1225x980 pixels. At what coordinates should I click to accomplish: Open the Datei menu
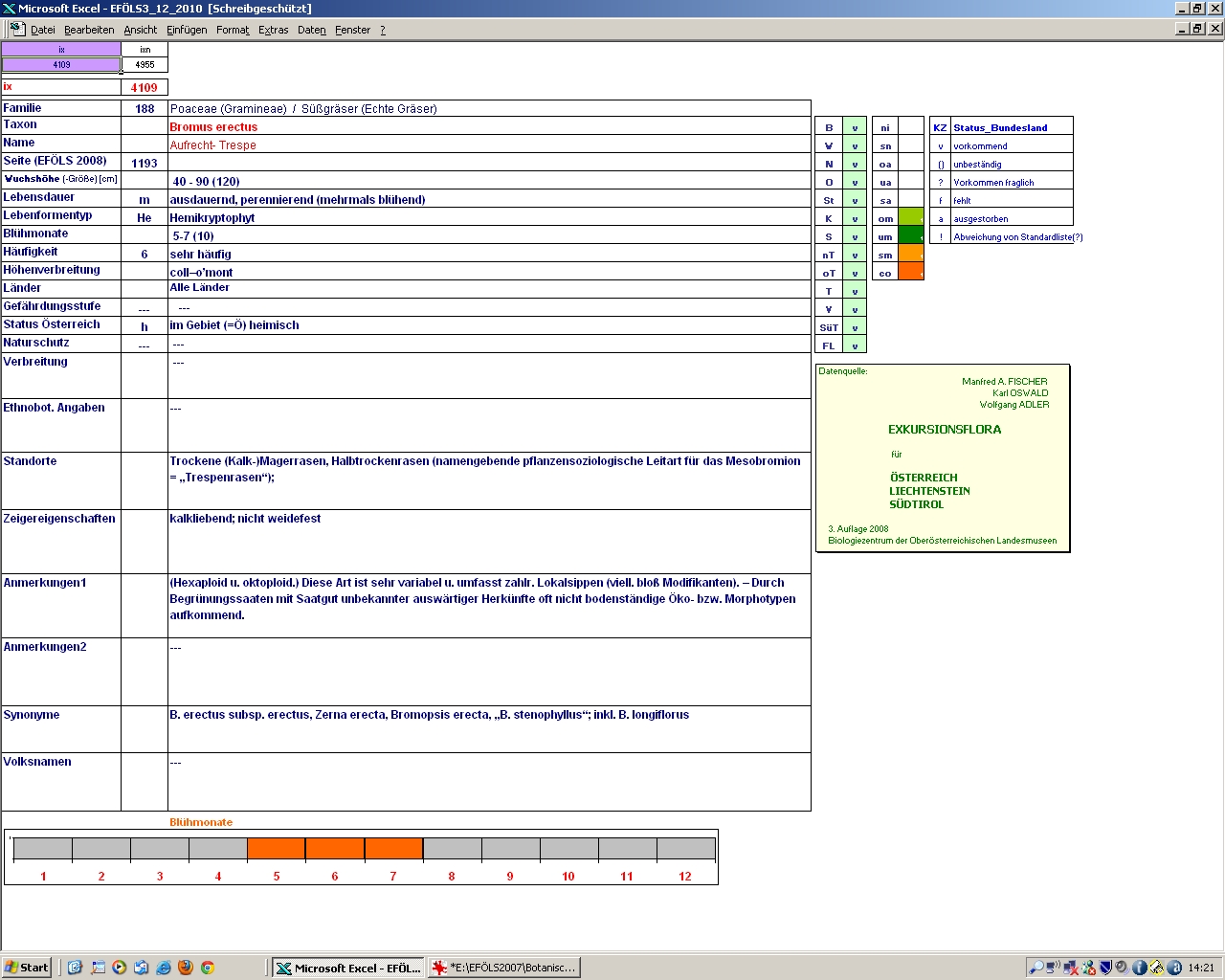click(43, 30)
